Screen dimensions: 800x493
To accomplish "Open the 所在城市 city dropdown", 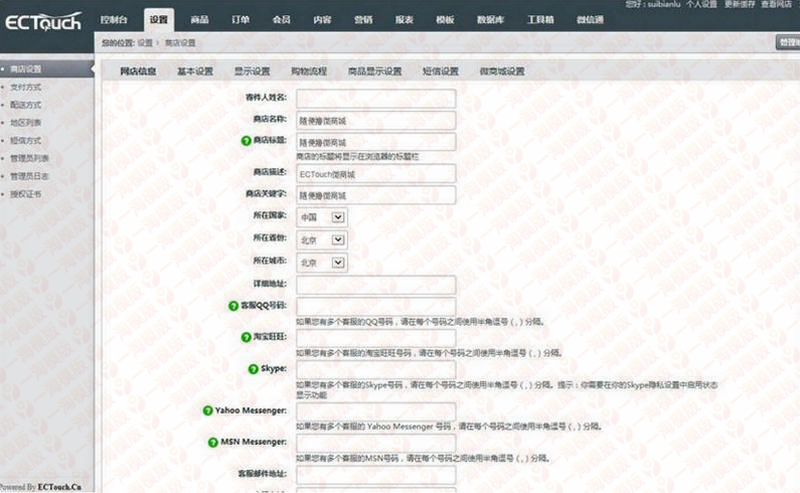I will point(322,263).
